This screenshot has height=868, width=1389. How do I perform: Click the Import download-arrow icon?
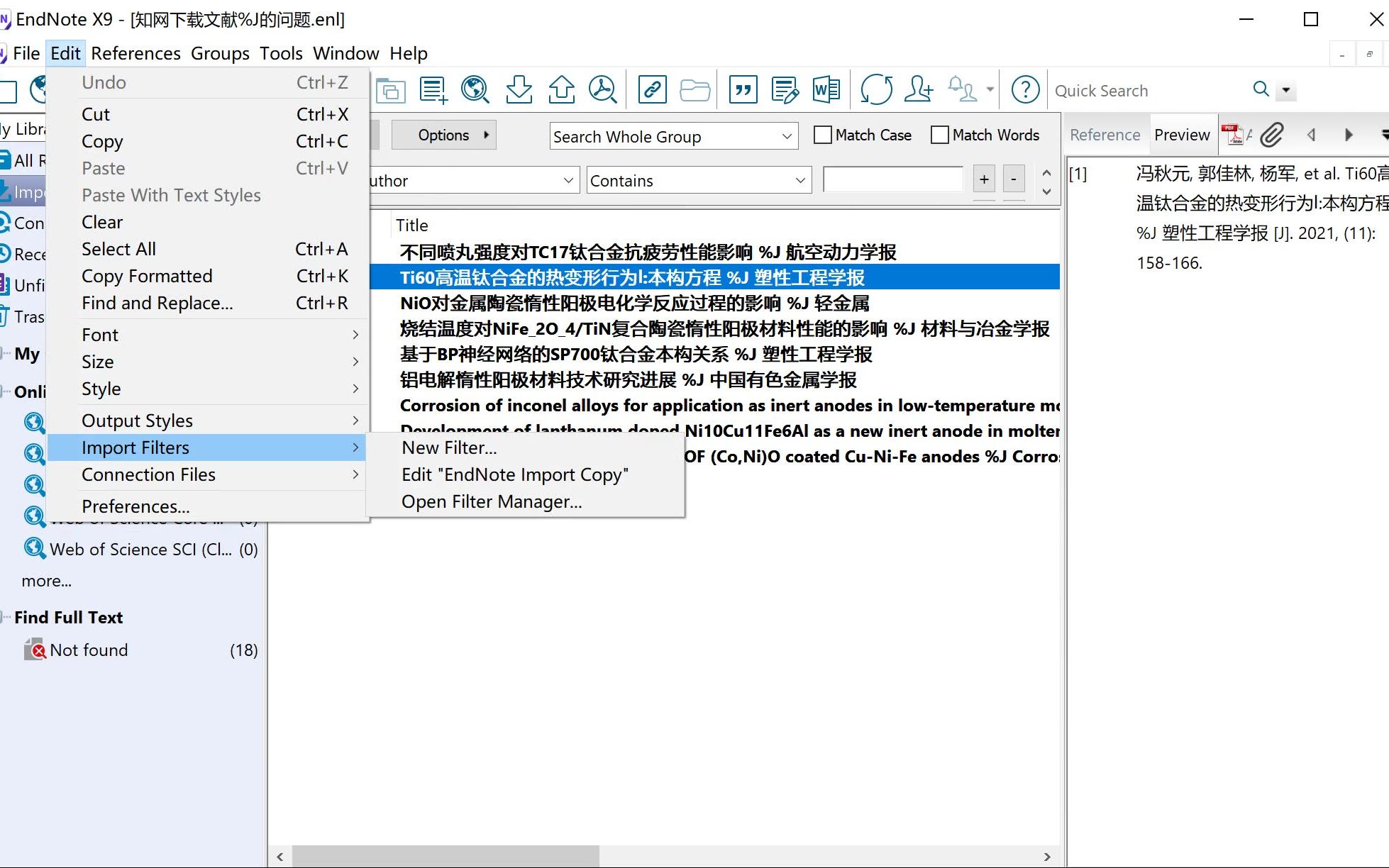[519, 90]
